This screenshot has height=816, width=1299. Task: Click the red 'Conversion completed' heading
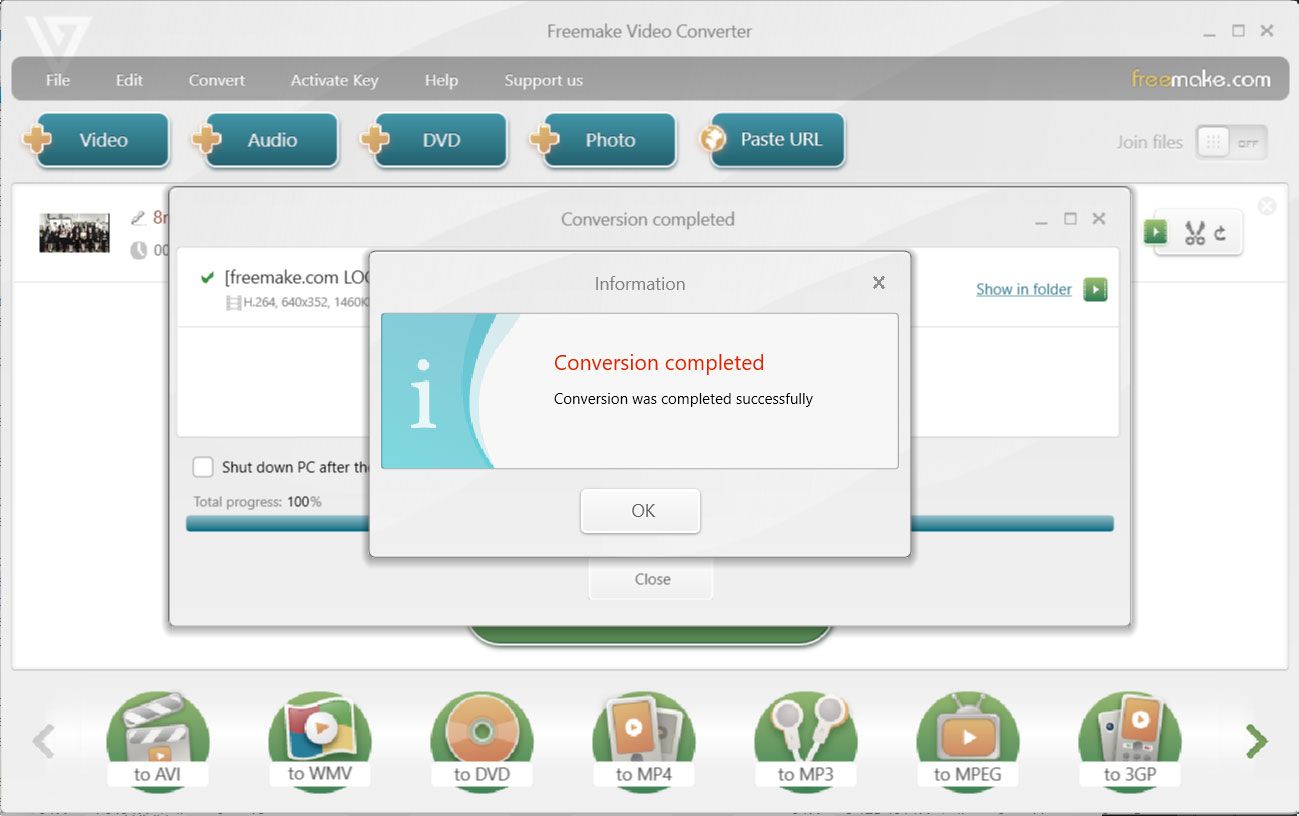(659, 363)
